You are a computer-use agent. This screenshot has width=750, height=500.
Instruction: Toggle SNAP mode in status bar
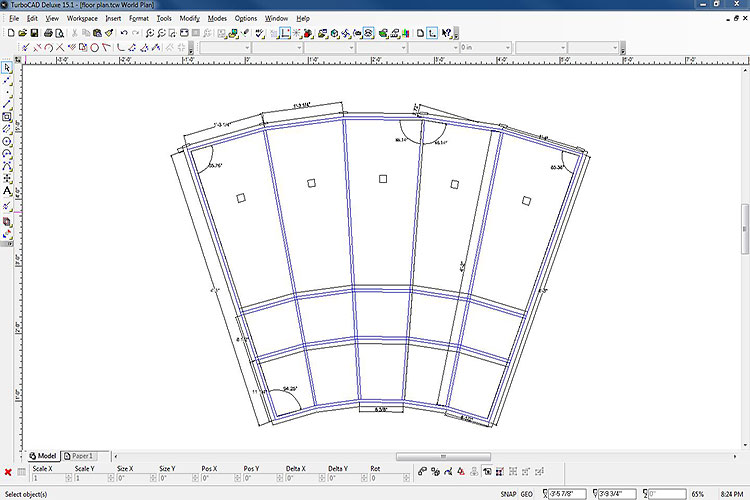click(508, 494)
